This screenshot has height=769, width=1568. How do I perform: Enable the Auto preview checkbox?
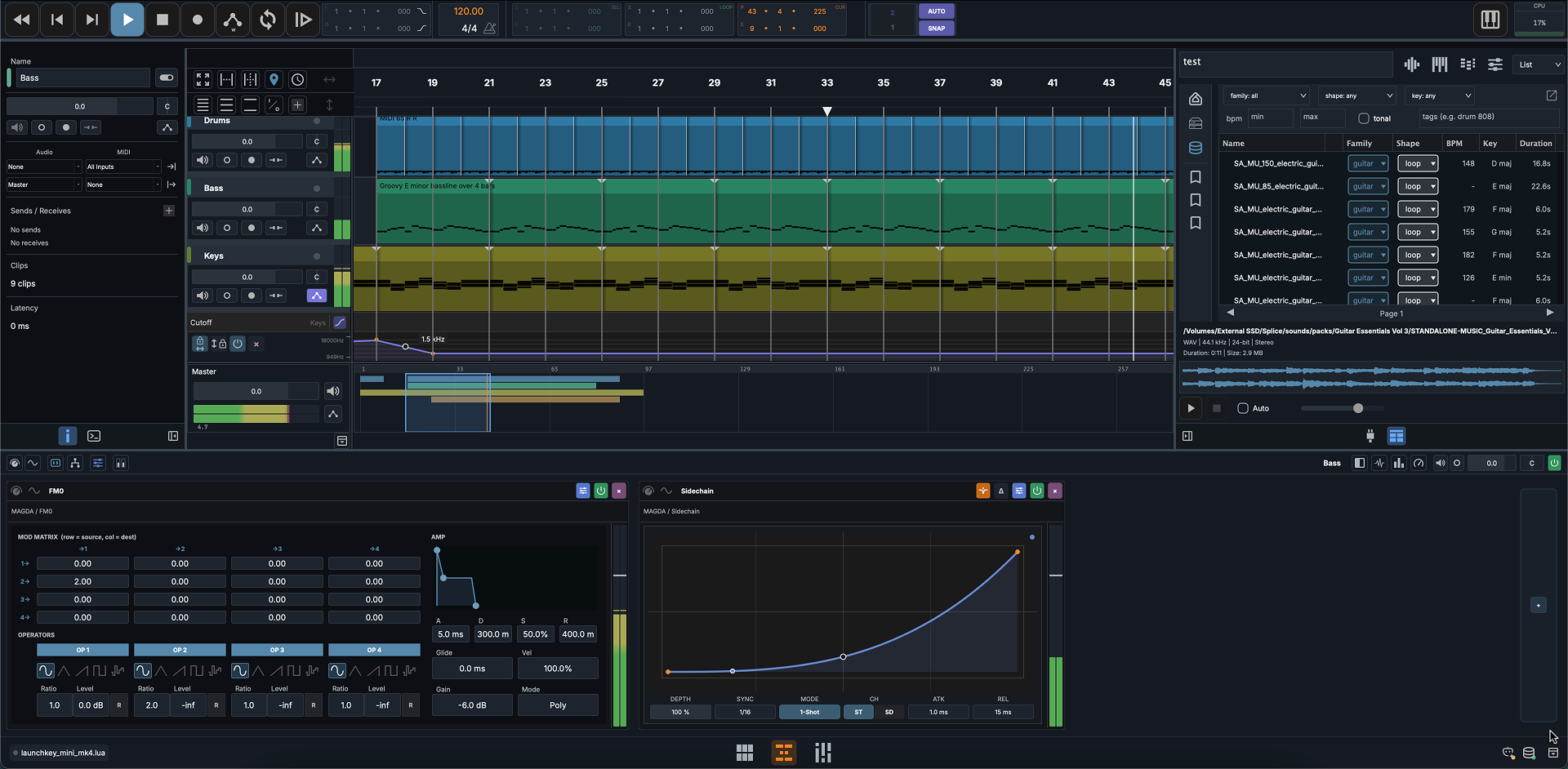(x=1243, y=408)
